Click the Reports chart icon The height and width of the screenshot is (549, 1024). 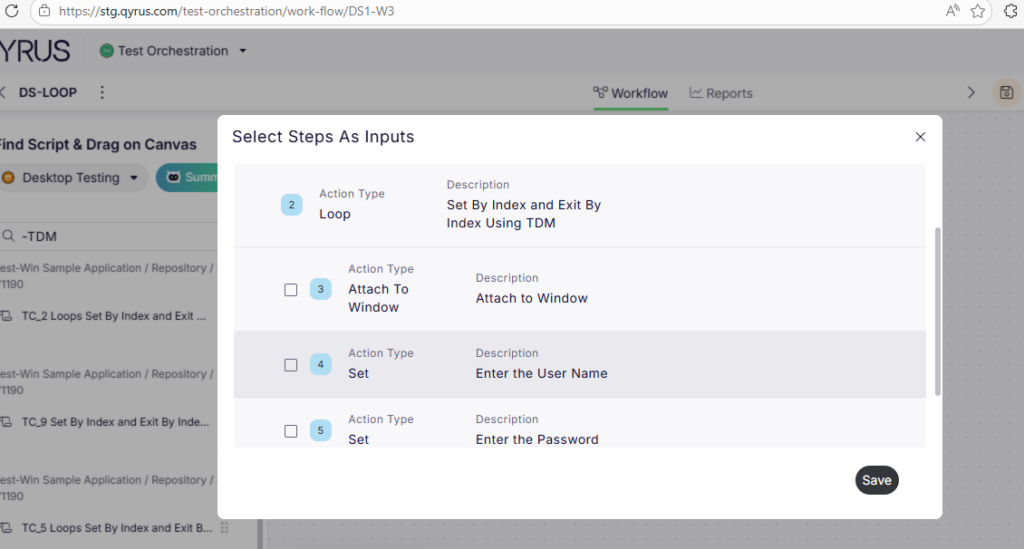(696, 93)
